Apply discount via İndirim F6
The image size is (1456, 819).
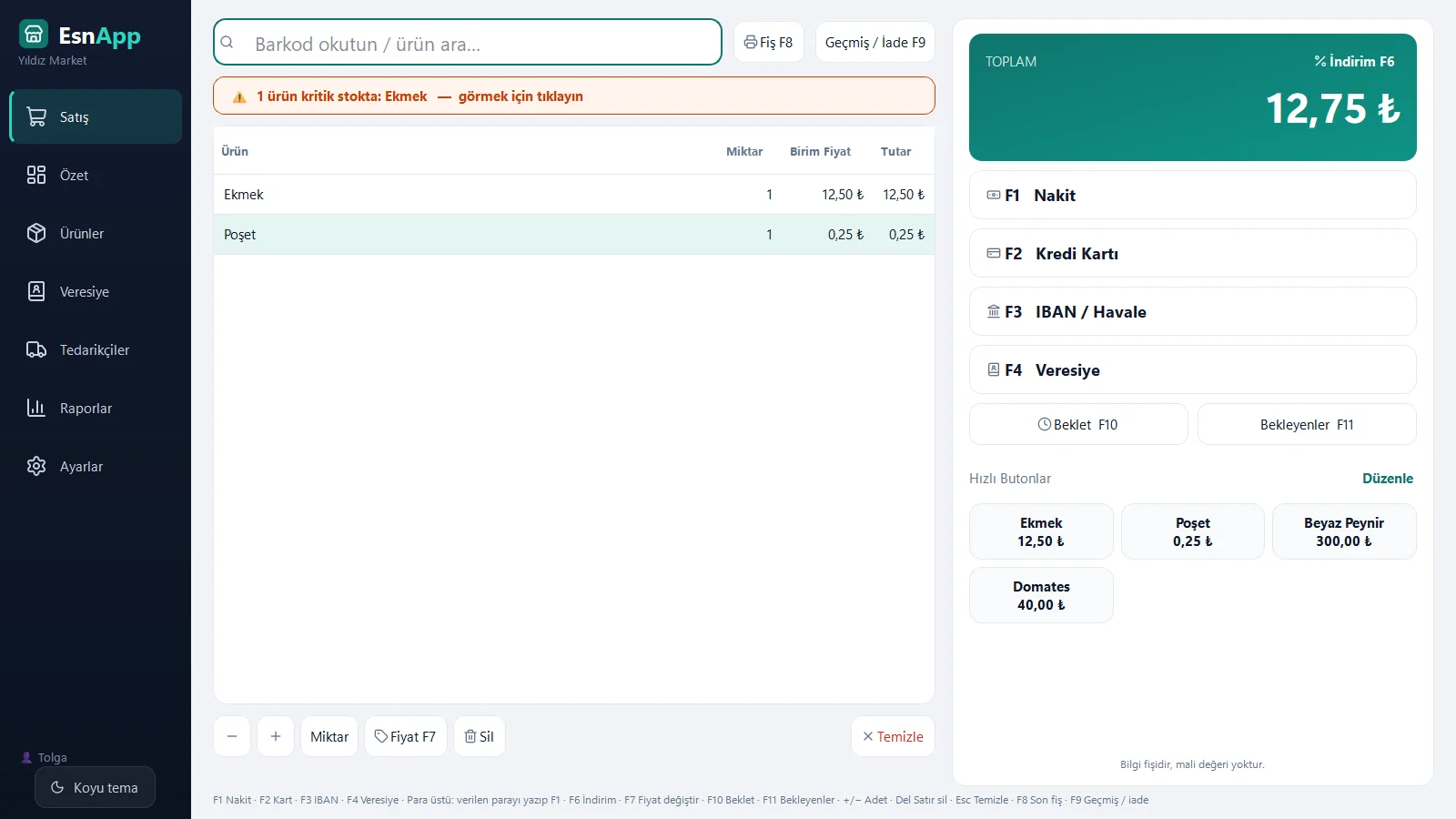click(1354, 61)
